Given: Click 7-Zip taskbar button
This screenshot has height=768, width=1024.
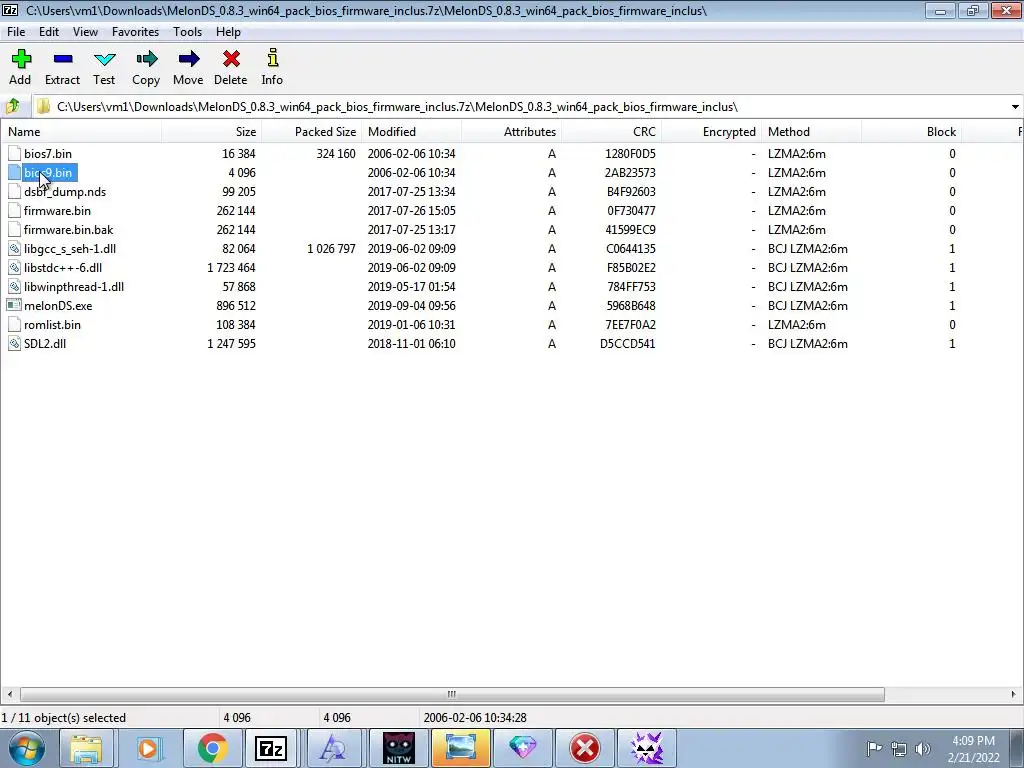Looking at the screenshot, I should tap(271, 748).
